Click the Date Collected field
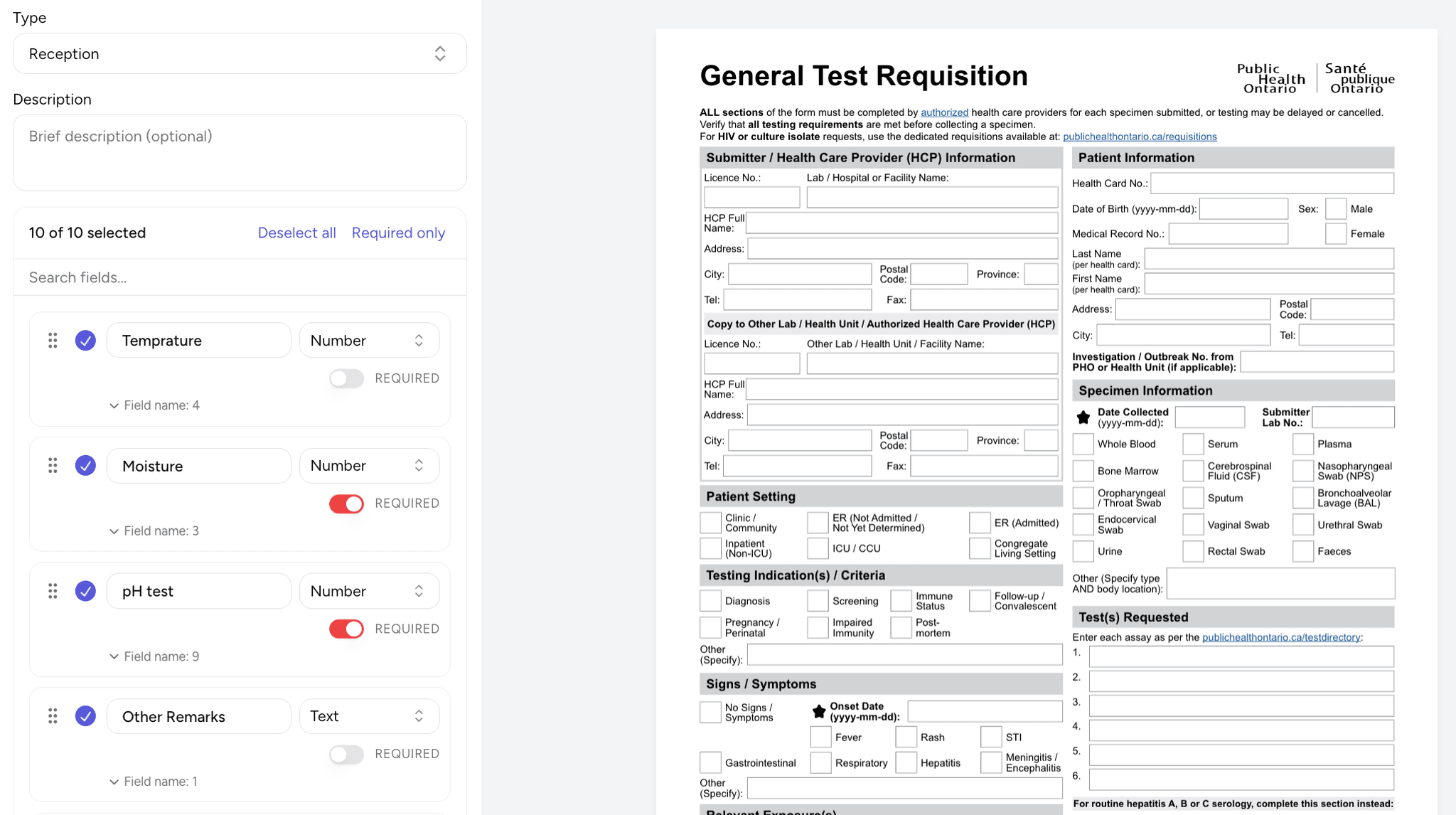 click(x=1210, y=417)
